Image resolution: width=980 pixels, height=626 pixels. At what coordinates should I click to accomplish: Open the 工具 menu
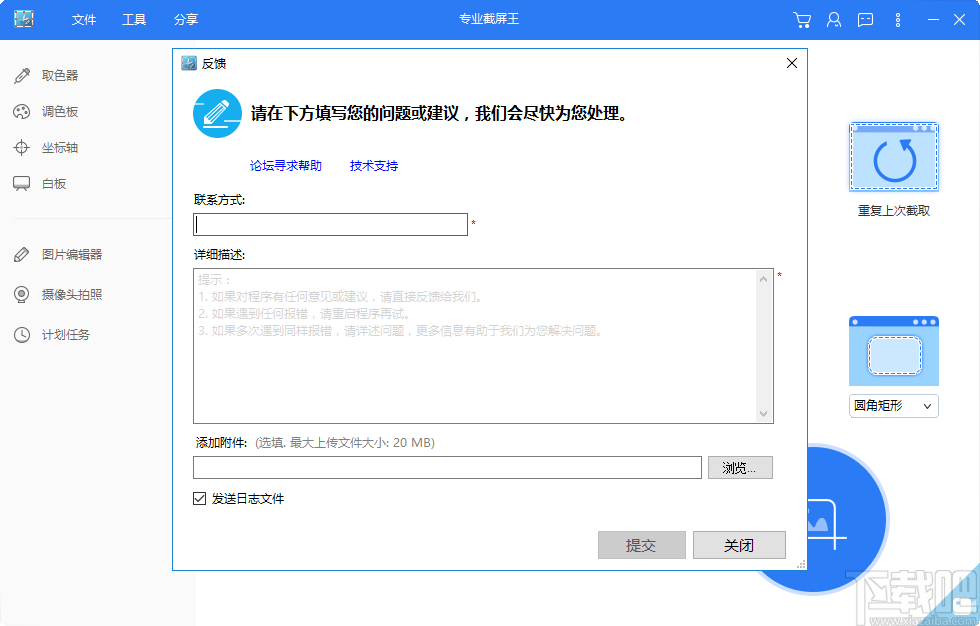click(x=136, y=20)
